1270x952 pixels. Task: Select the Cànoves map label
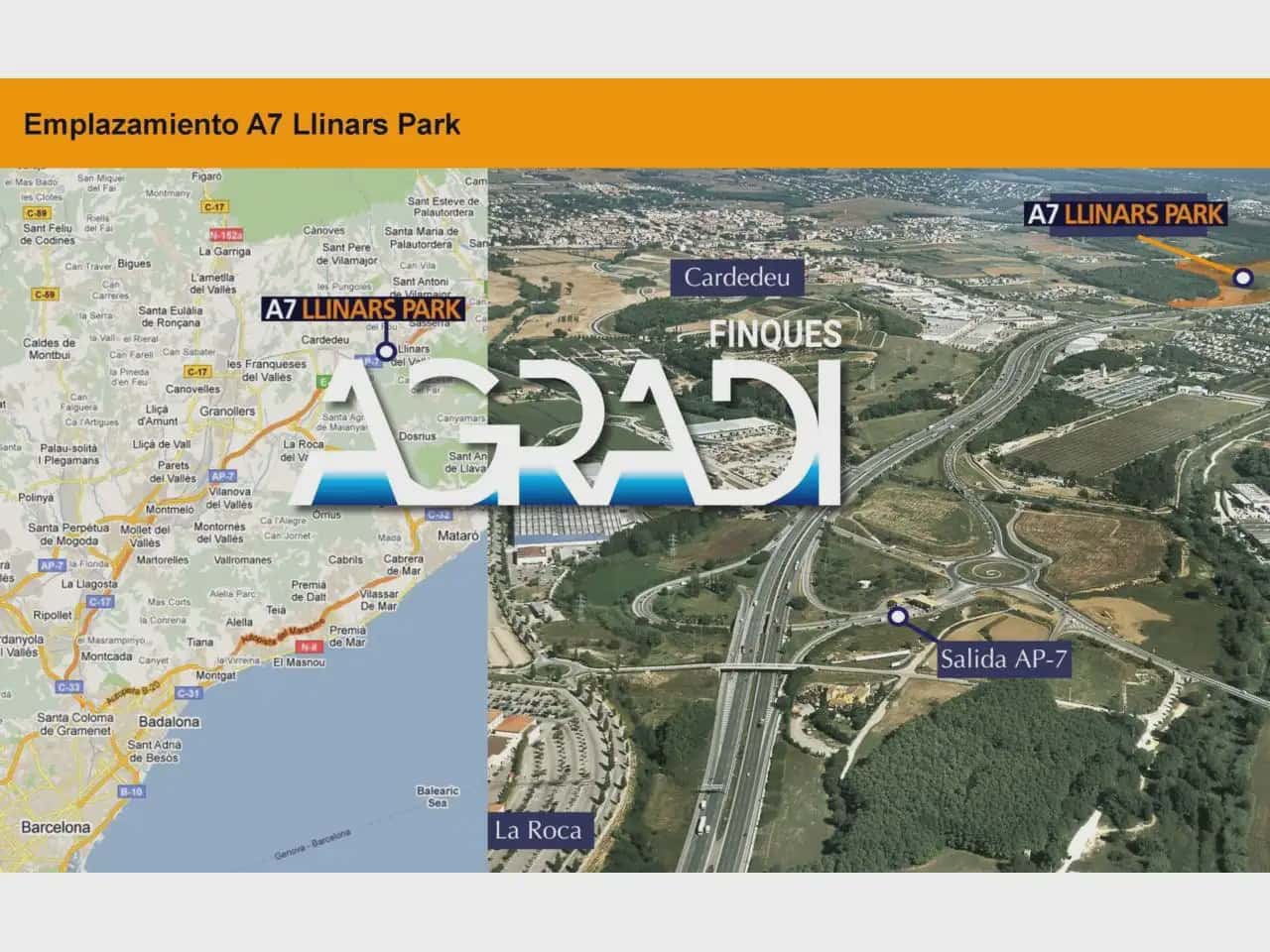(x=323, y=230)
